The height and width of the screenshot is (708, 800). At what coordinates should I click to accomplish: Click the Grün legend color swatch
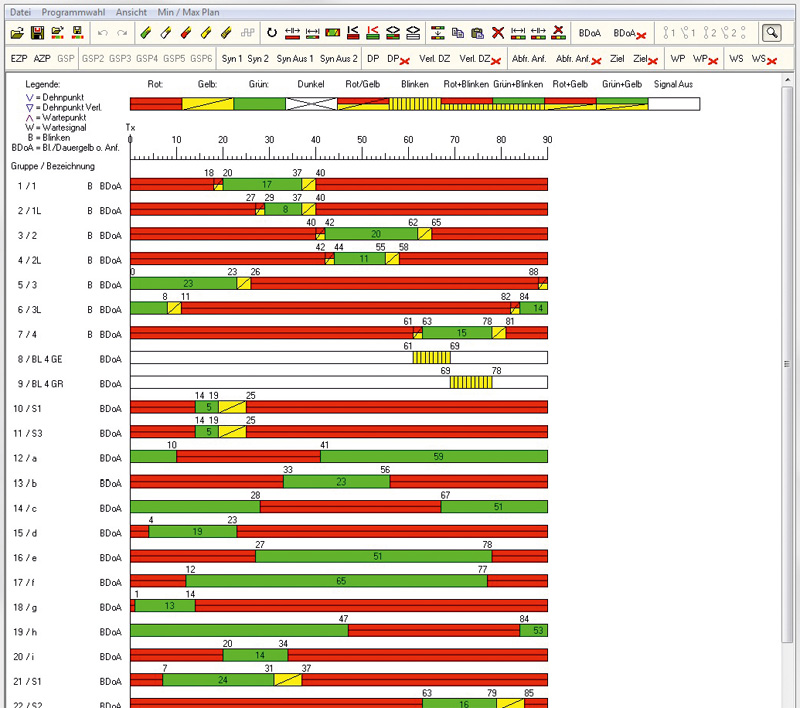pos(260,104)
